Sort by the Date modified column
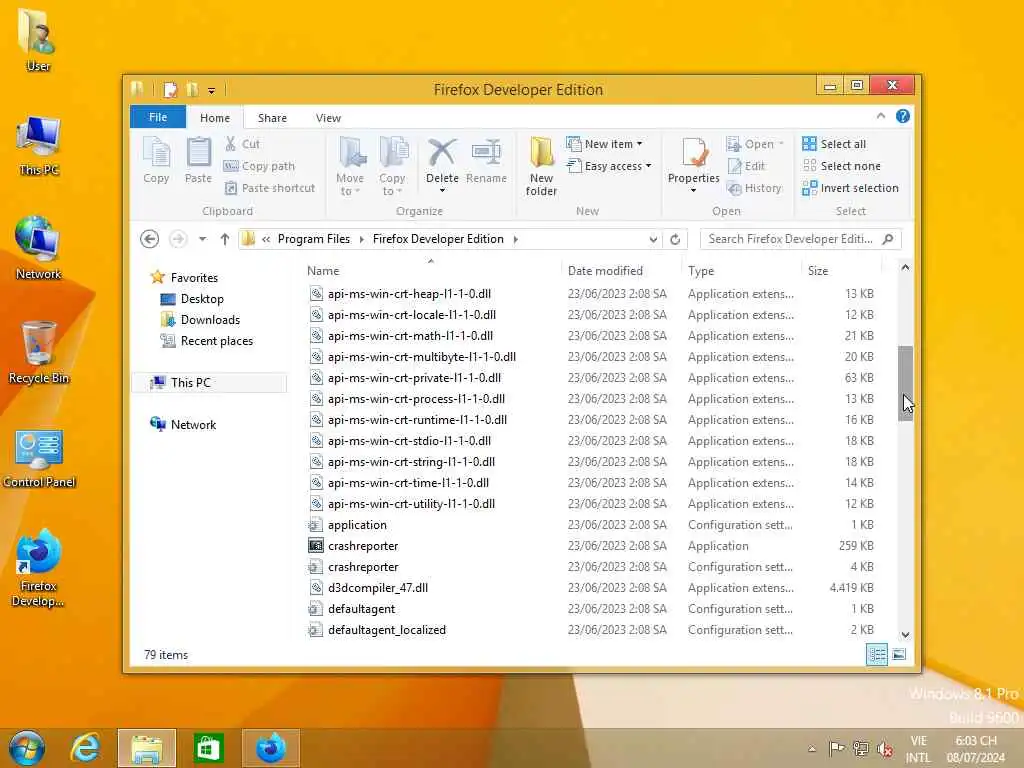The image size is (1024, 768). (x=620, y=270)
